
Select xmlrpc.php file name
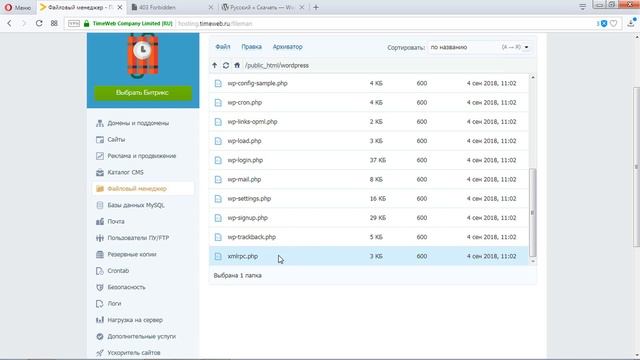tap(243, 256)
